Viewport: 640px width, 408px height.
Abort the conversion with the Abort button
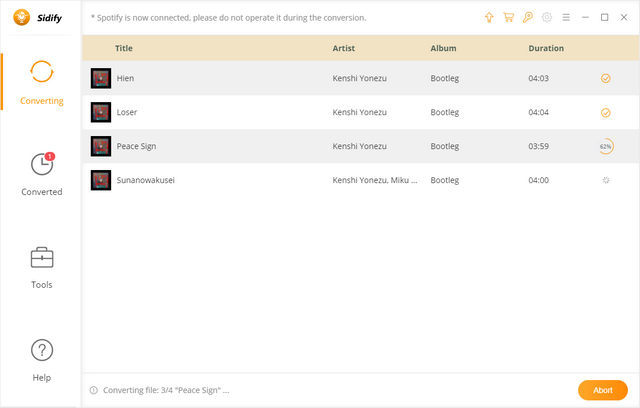pos(603,390)
